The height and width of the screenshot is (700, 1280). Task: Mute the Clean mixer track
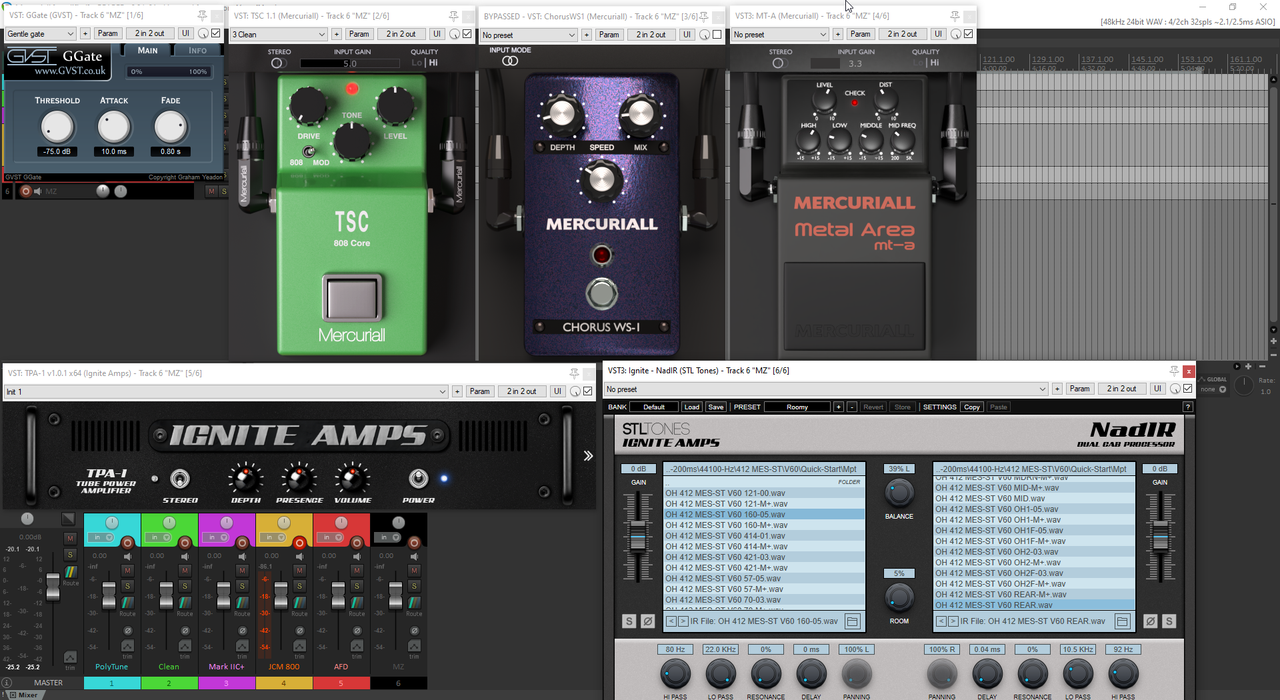click(184, 569)
